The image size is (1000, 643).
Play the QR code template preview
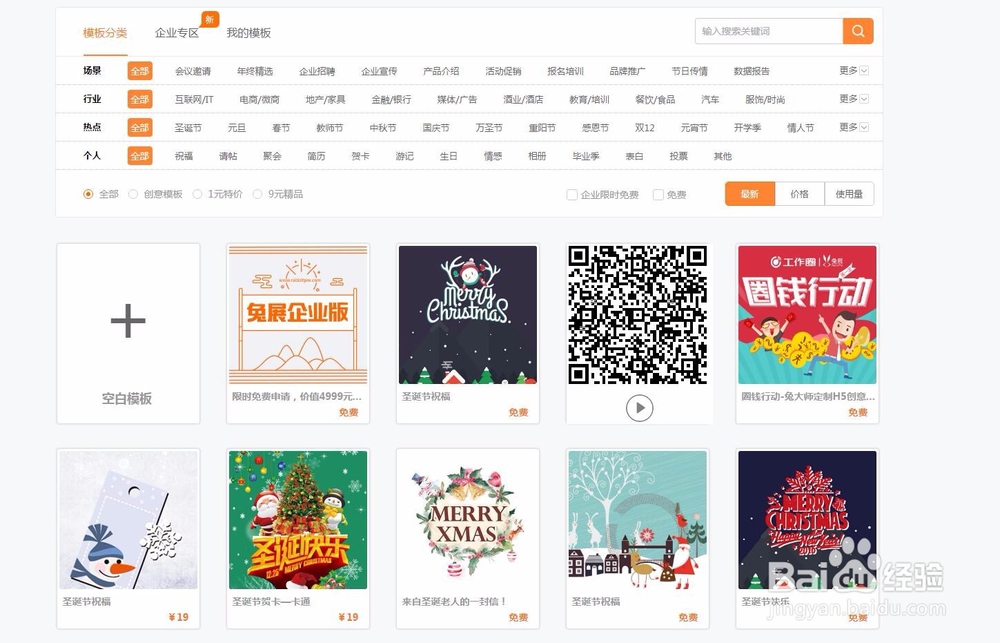[x=639, y=408]
